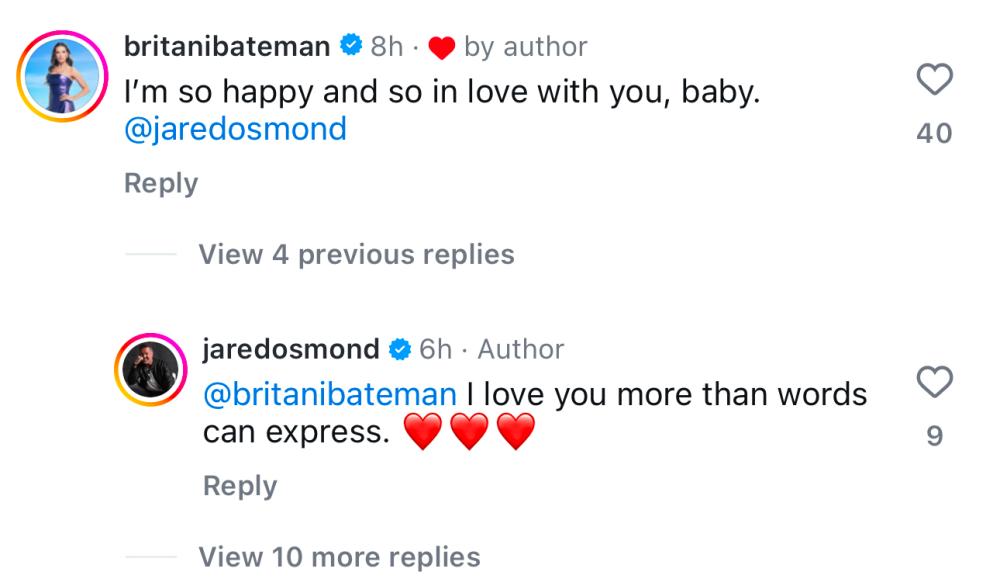Open the jaredosmond username link

point(290,349)
